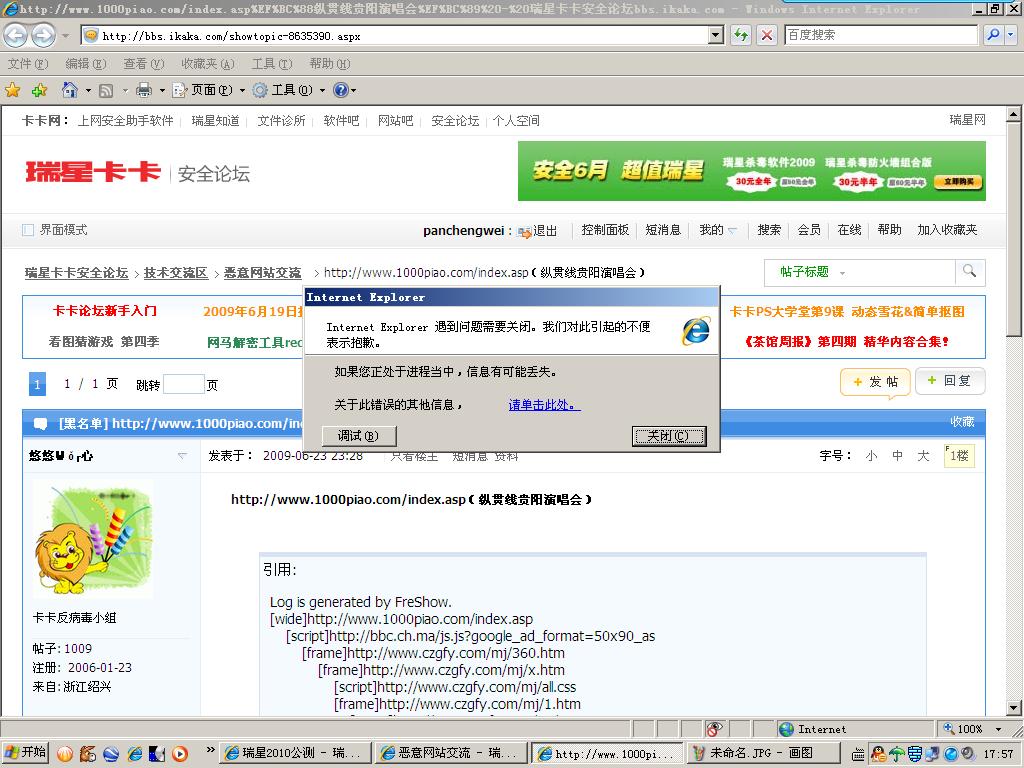This screenshot has height=768, width=1024.
Task: Toggle the 界面模式 checkbox
Action: 28,230
